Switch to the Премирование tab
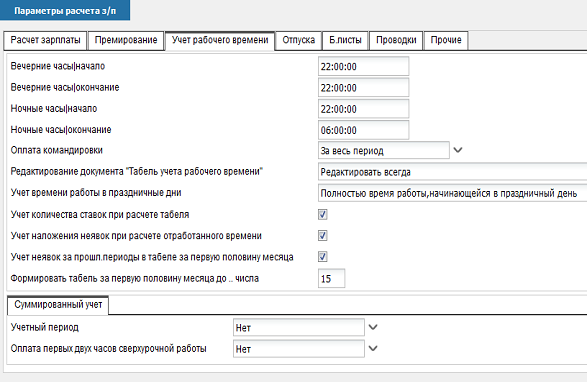 coord(126,40)
